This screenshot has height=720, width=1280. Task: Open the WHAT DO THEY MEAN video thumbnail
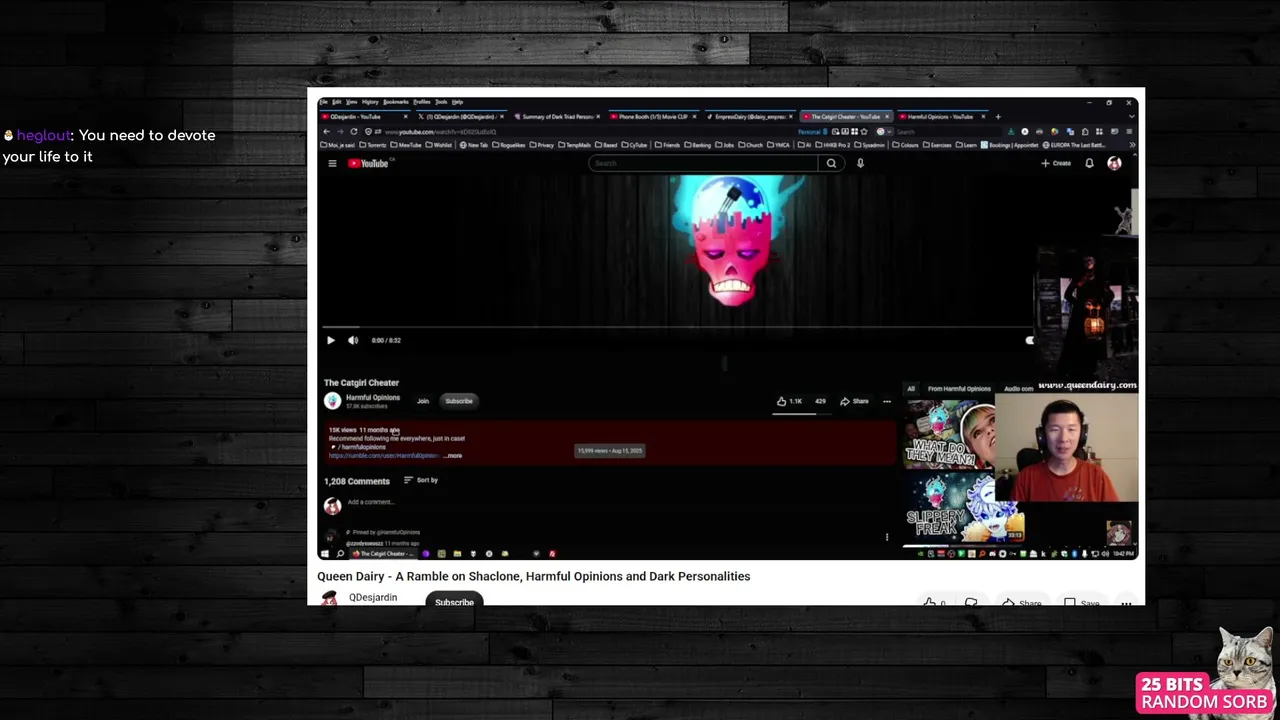point(950,434)
